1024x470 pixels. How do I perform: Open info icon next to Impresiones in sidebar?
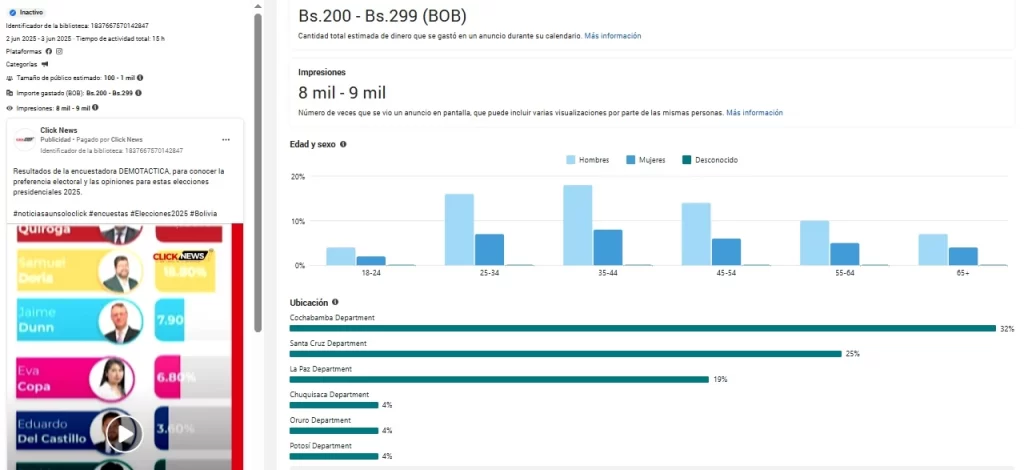[x=95, y=108]
